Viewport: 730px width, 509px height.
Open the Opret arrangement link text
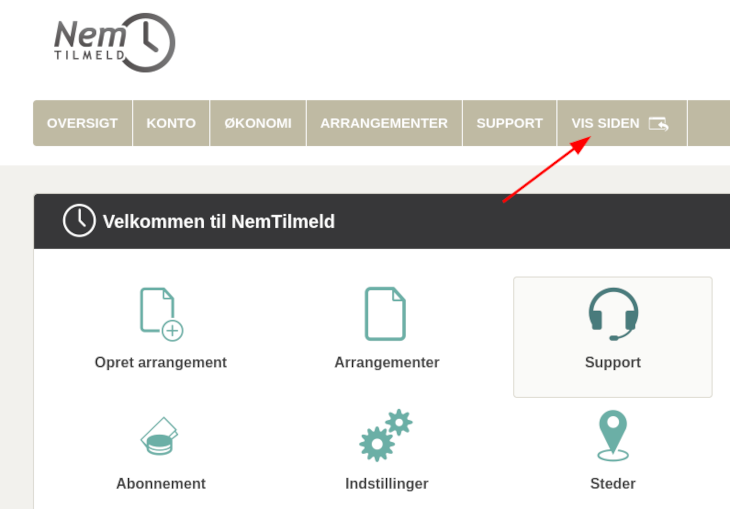[161, 362]
